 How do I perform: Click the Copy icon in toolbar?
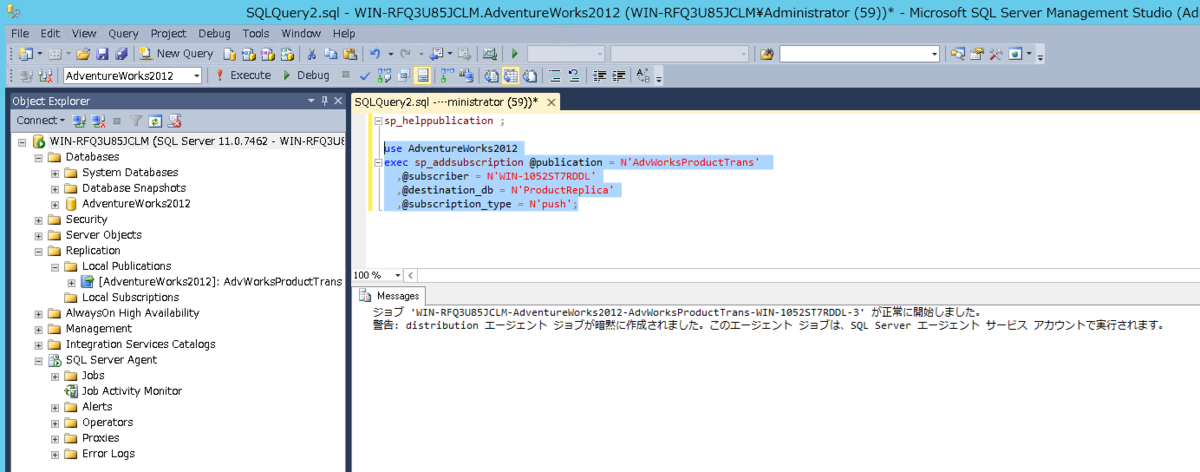331,53
